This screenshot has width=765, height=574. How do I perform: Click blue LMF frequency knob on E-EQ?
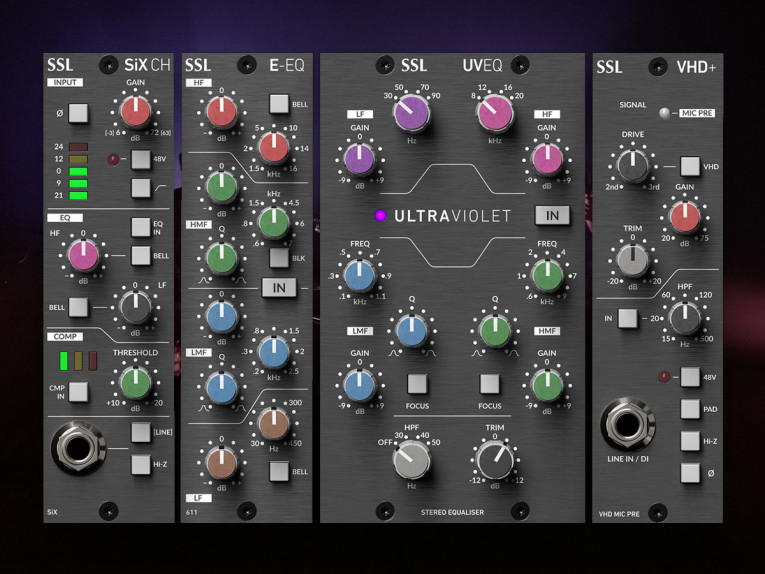coord(274,351)
